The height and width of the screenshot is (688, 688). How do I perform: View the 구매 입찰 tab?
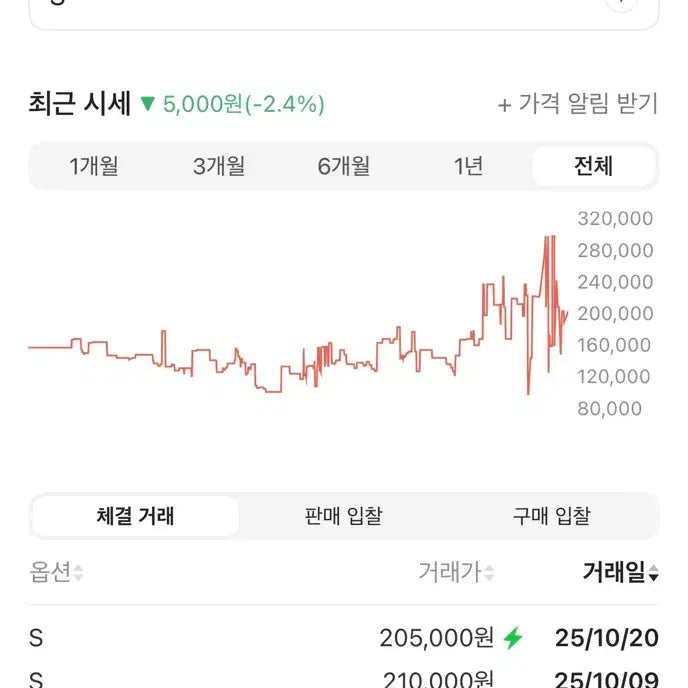551,516
